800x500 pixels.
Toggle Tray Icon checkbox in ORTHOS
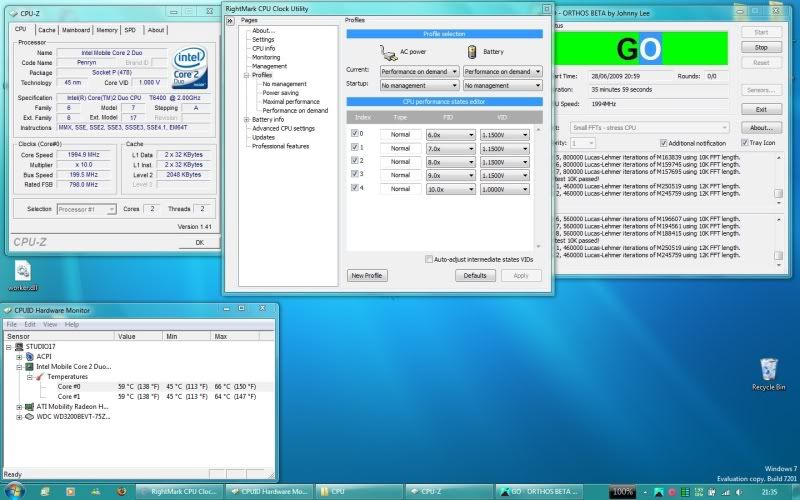click(x=744, y=142)
